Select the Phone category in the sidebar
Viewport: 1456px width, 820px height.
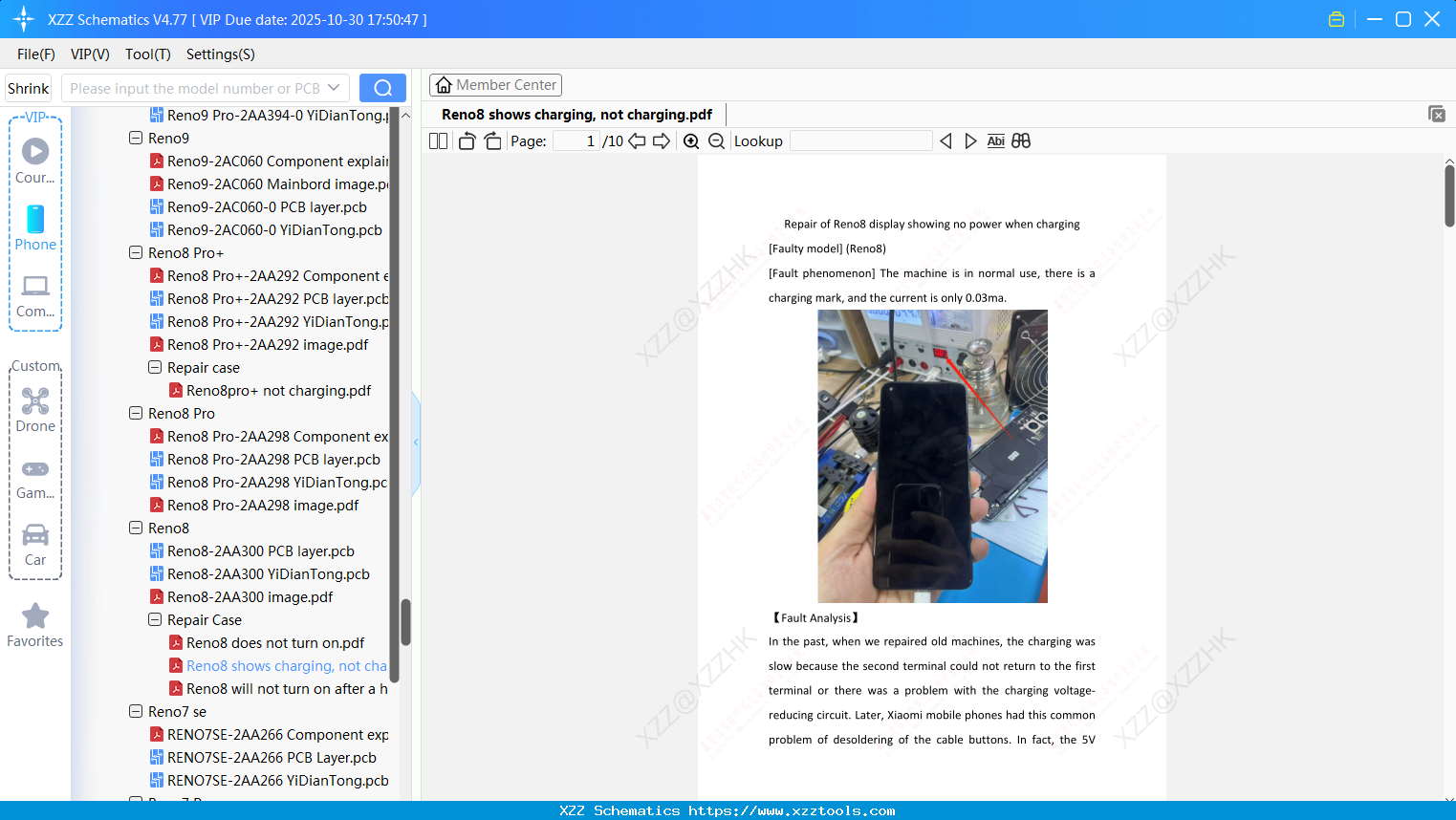click(x=35, y=227)
